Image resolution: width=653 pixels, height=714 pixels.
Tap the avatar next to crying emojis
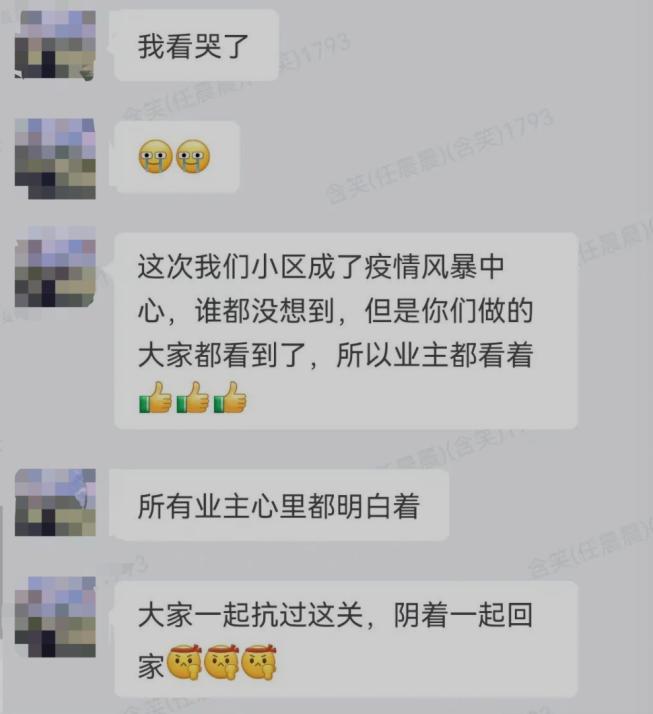[55, 159]
